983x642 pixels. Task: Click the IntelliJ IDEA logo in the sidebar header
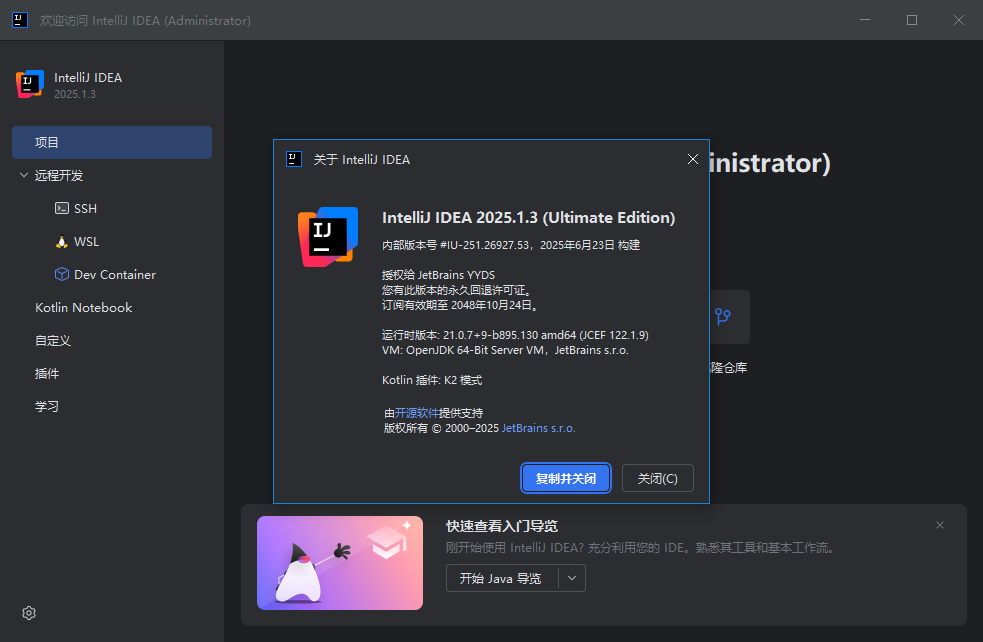coord(29,84)
